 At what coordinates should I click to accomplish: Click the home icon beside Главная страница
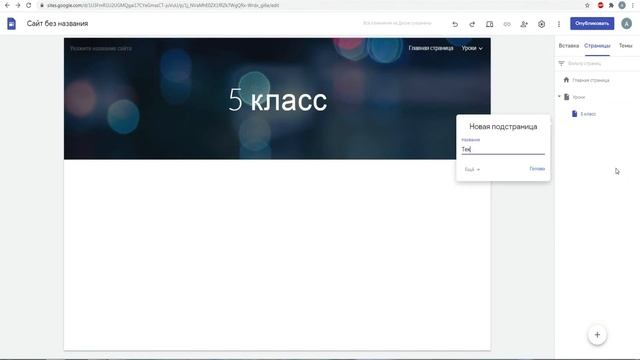(566, 80)
